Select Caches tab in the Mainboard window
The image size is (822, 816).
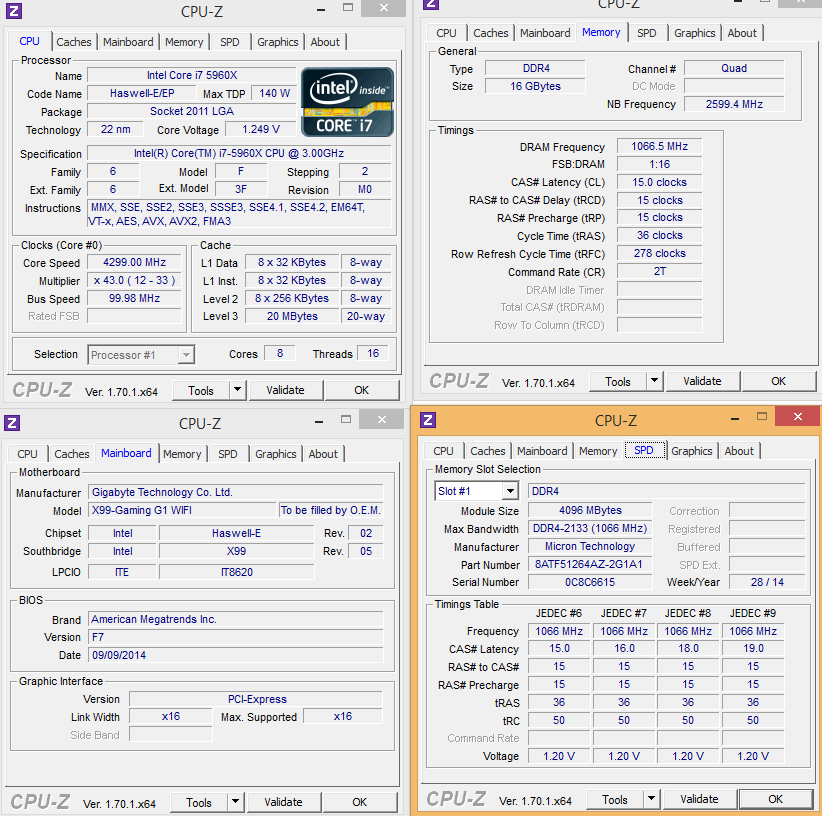tap(72, 454)
